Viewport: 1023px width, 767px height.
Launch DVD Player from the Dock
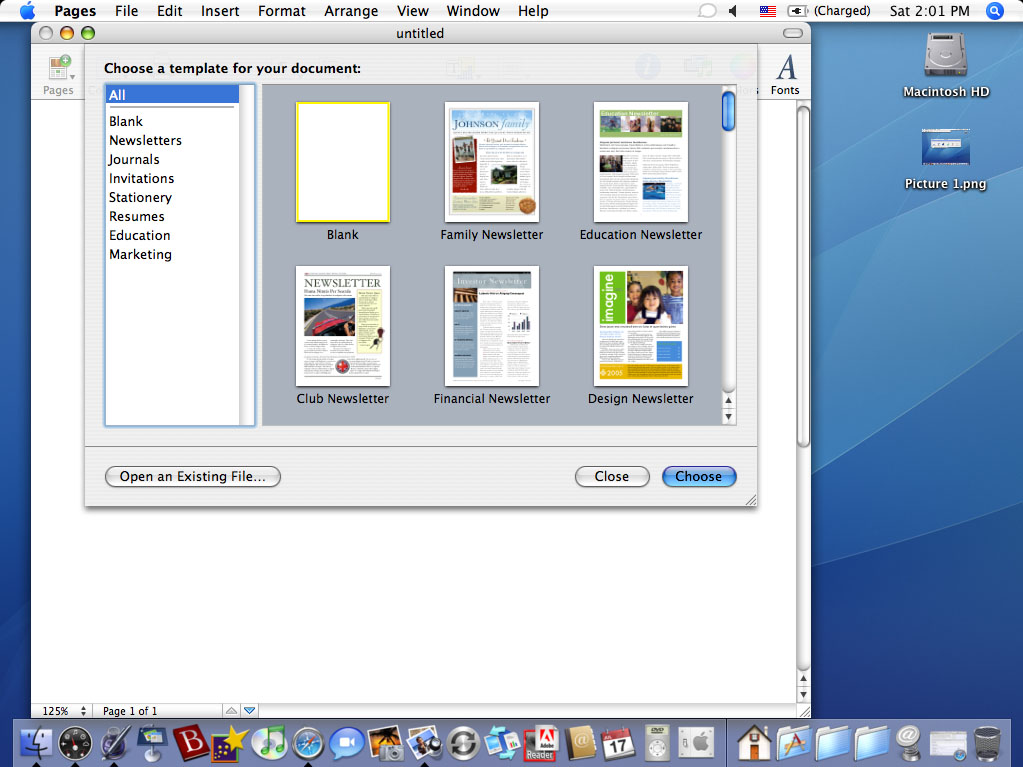click(x=657, y=744)
